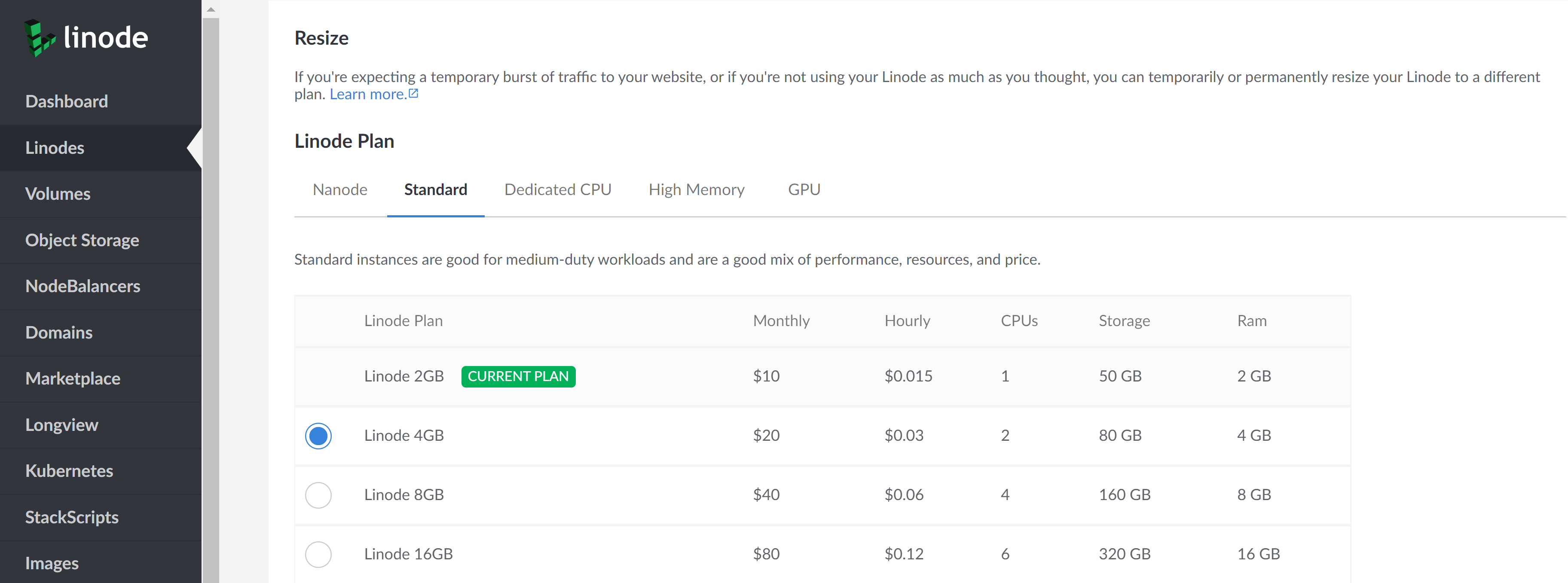The width and height of the screenshot is (1568, 583).
Task: Switch to Dedicated CPU tab
Action: [558, 190]
